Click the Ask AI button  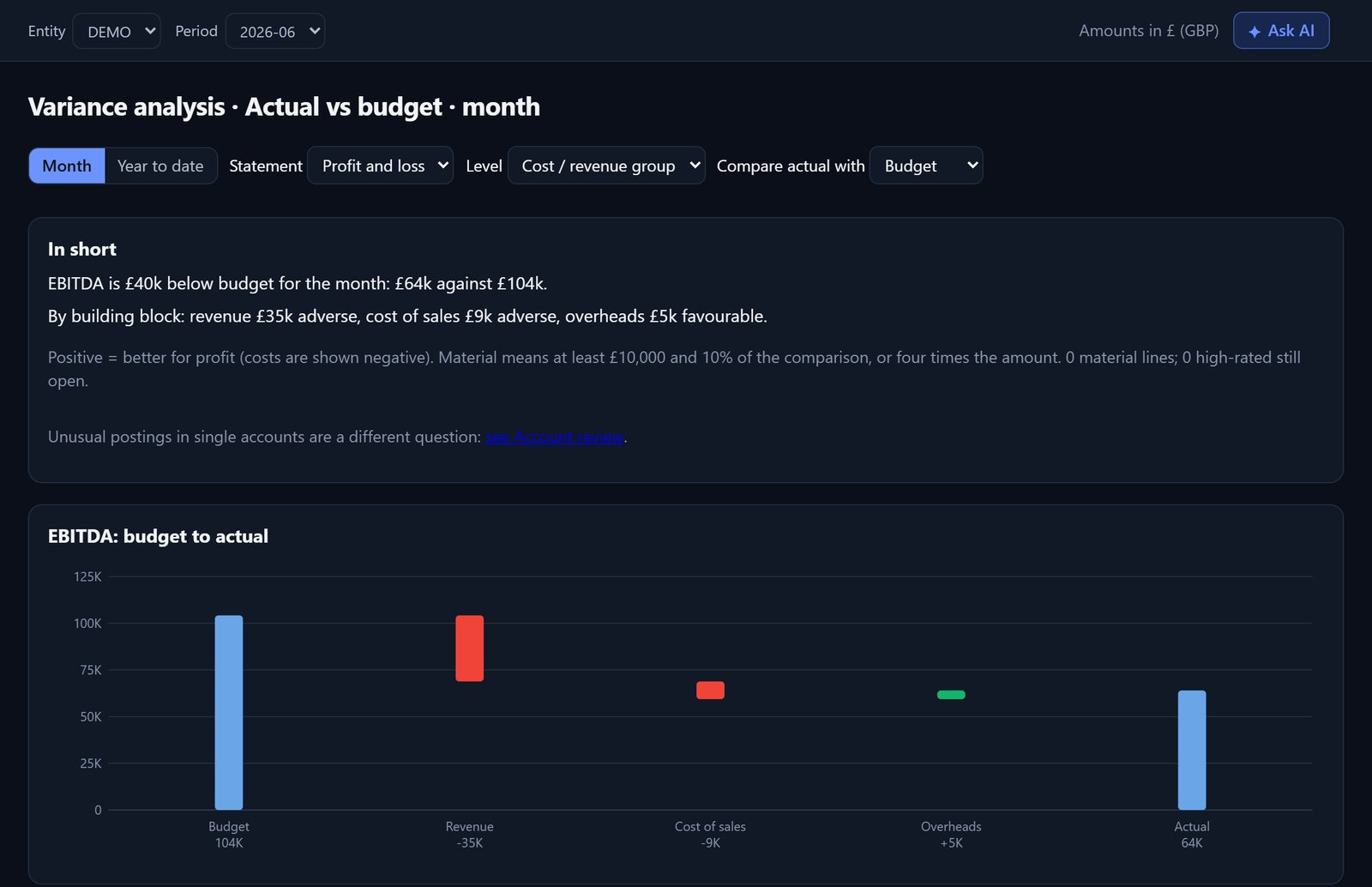pyautogui.click(x=1281, y=31)
